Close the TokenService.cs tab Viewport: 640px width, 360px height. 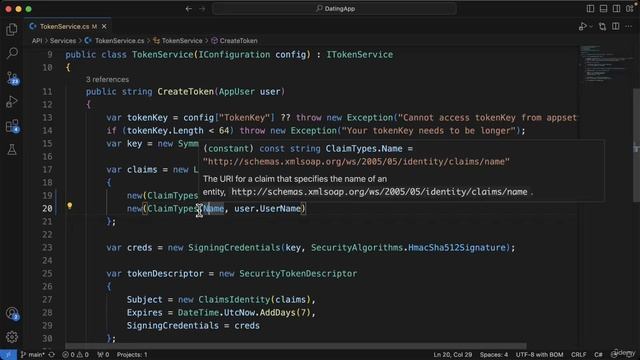104,27
